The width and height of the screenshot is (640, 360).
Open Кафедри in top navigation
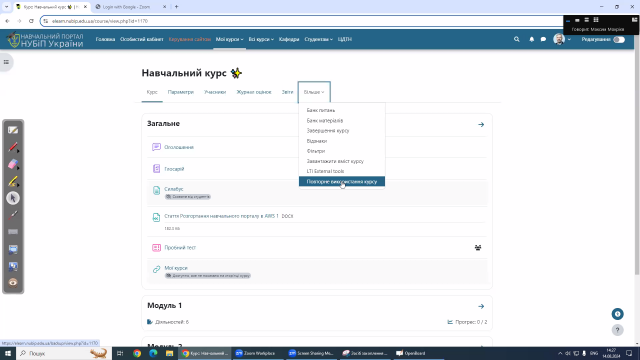pyautogui.click(x=289, y=39)
